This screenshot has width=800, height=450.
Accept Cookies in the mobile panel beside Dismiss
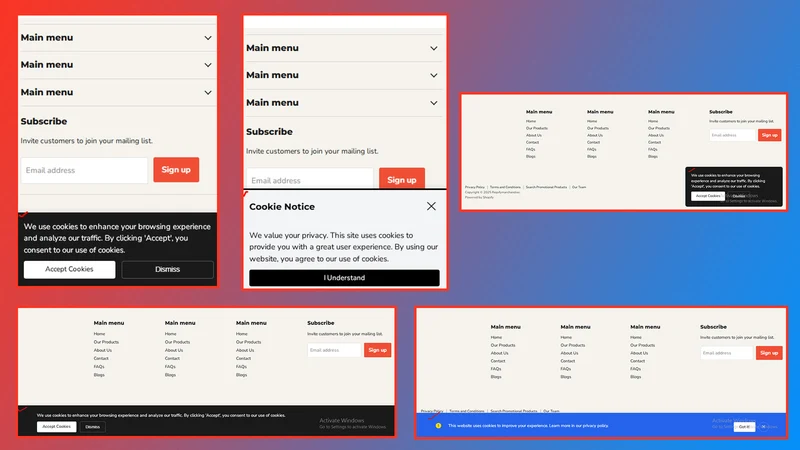point(69,269)
